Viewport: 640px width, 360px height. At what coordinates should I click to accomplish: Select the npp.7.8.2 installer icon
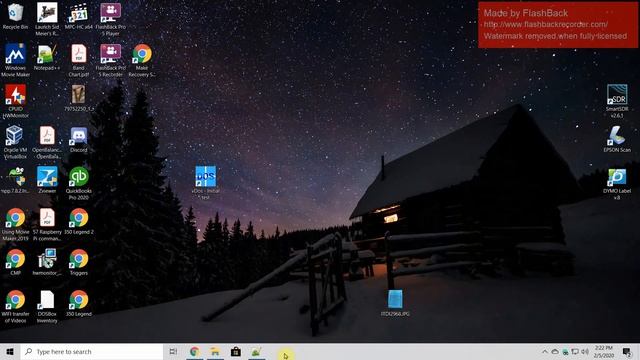coord(15,180)
